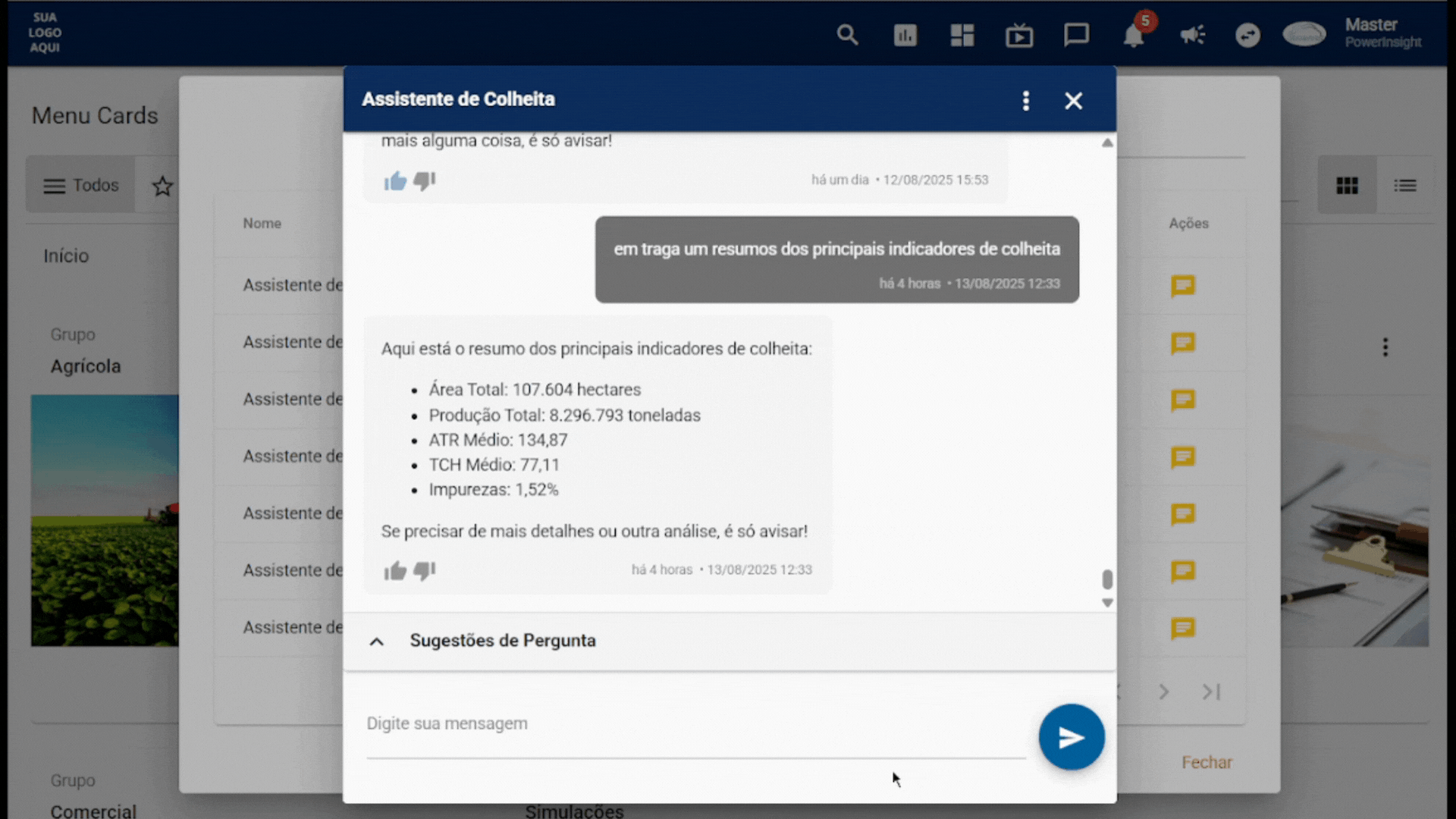The height and width of the screenshot is (819, 1456).
Task: Click the 'Impurezas: 1,52%' line
Action: [x=493, y=490]
